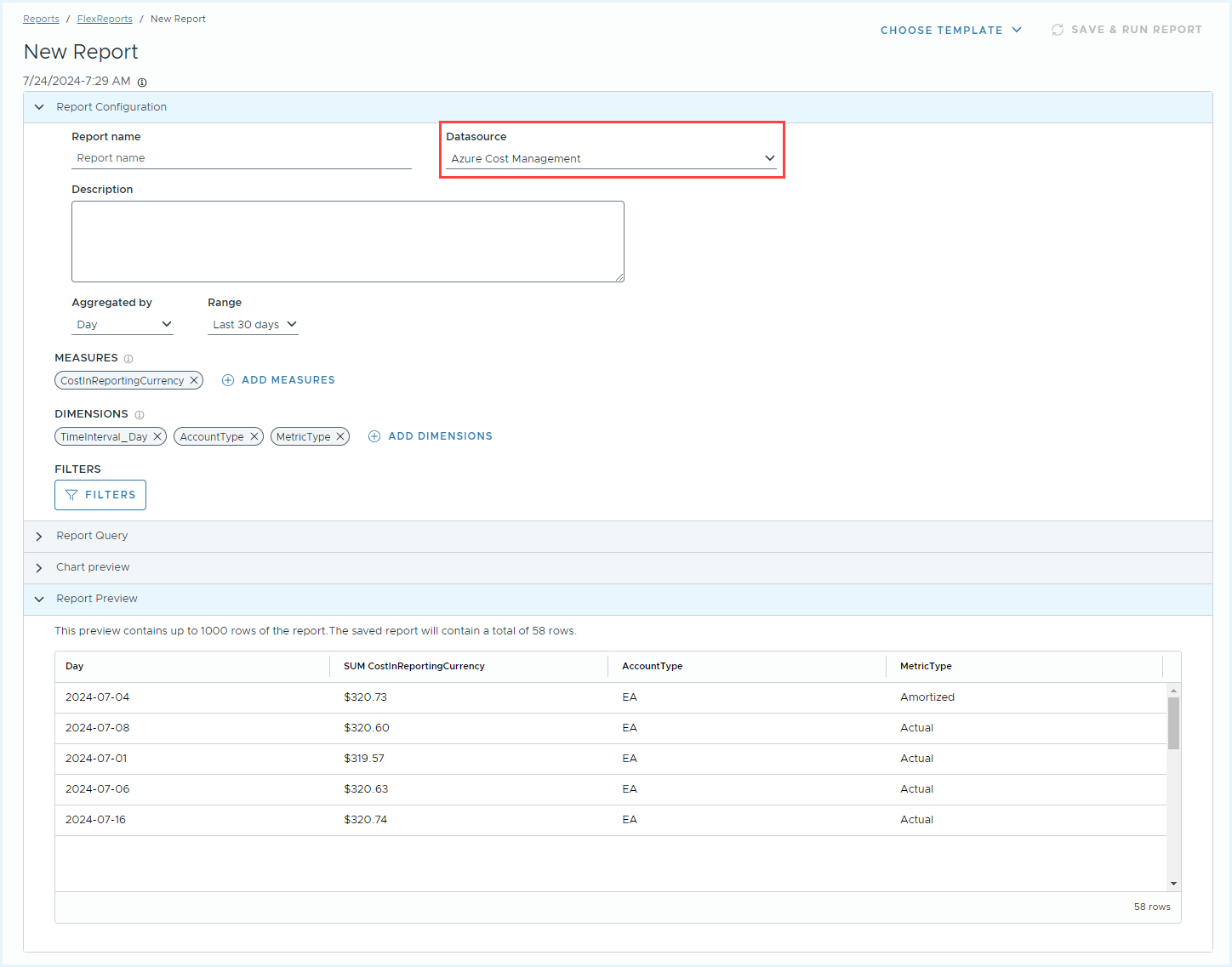
Task: Click the plus icon for Add Dimensions
Action: (374, 436)
